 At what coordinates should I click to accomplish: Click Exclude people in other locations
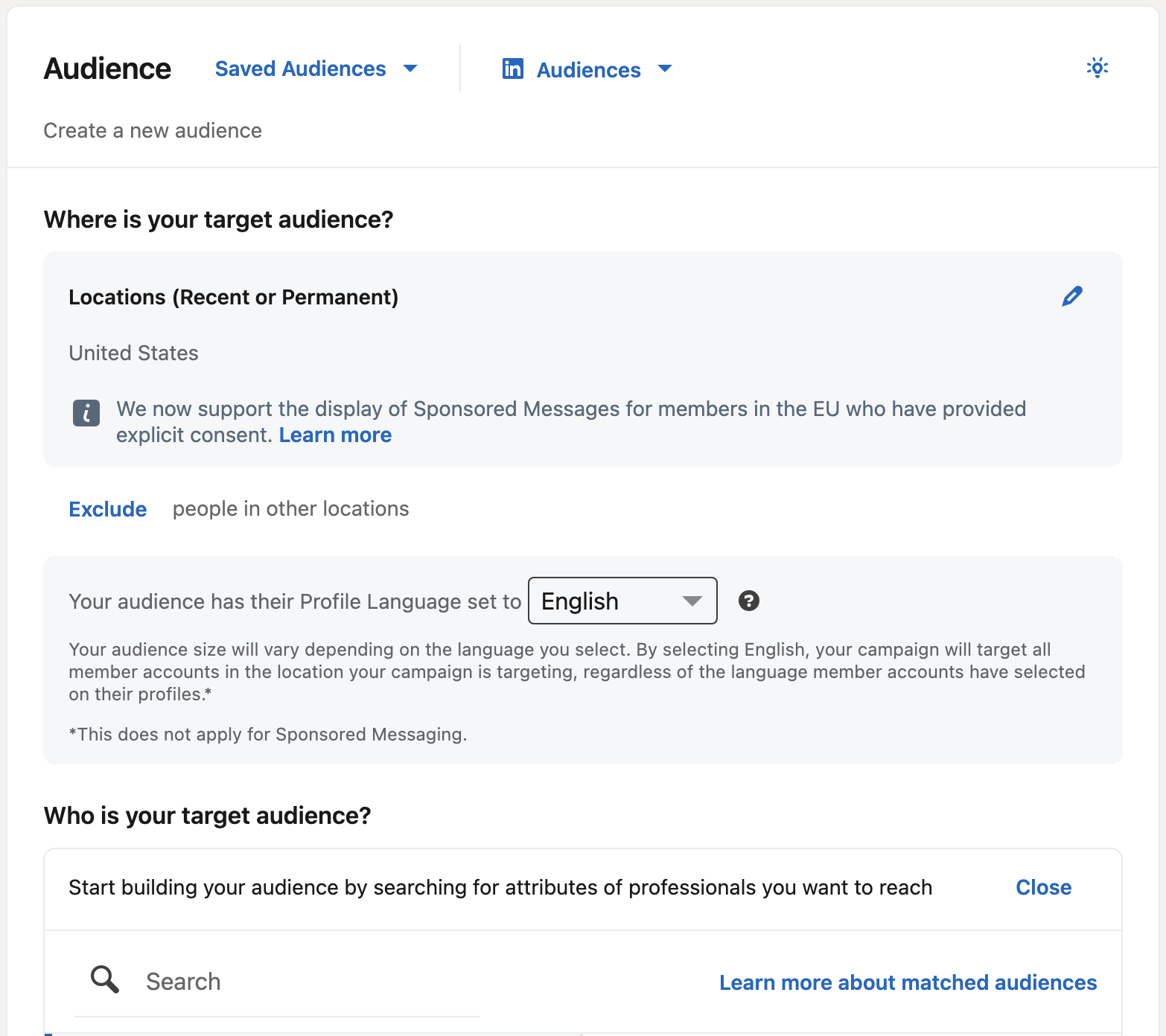point(107,509)
